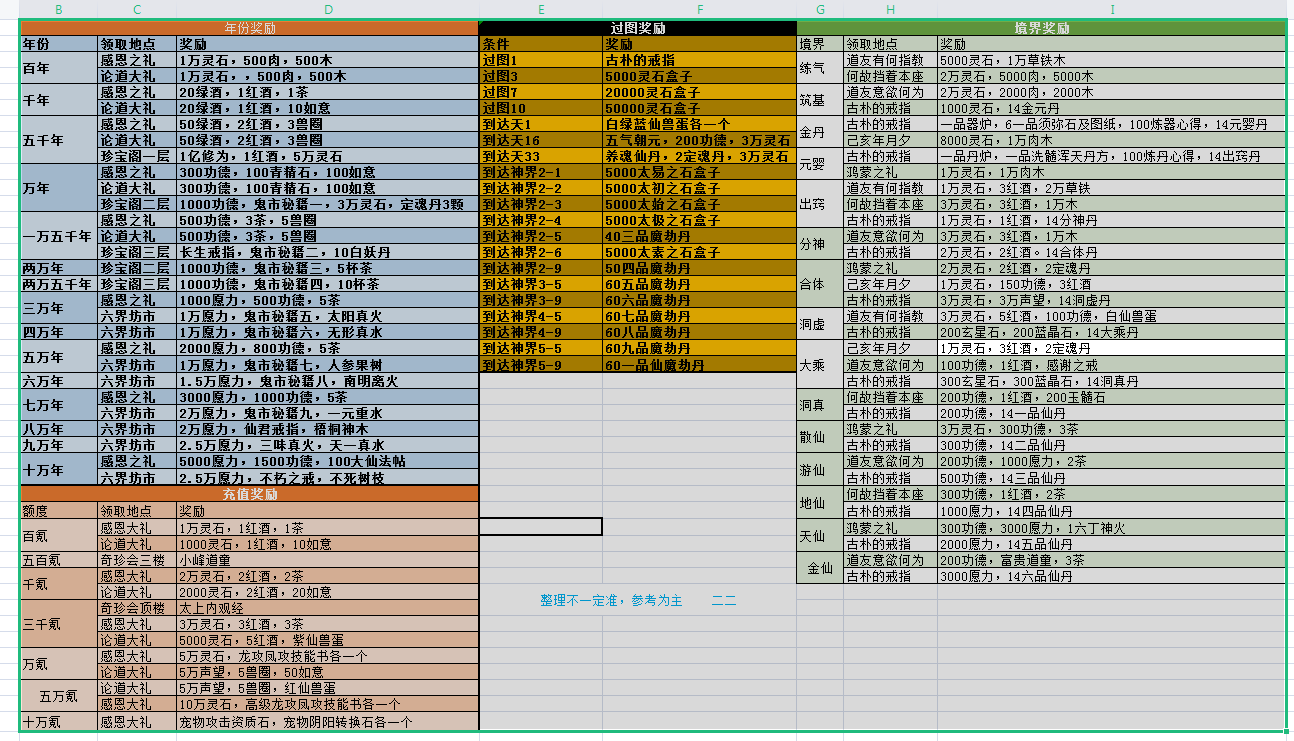Select column header F
This screenshot has height=741, width=1294.
coord(700,9)
